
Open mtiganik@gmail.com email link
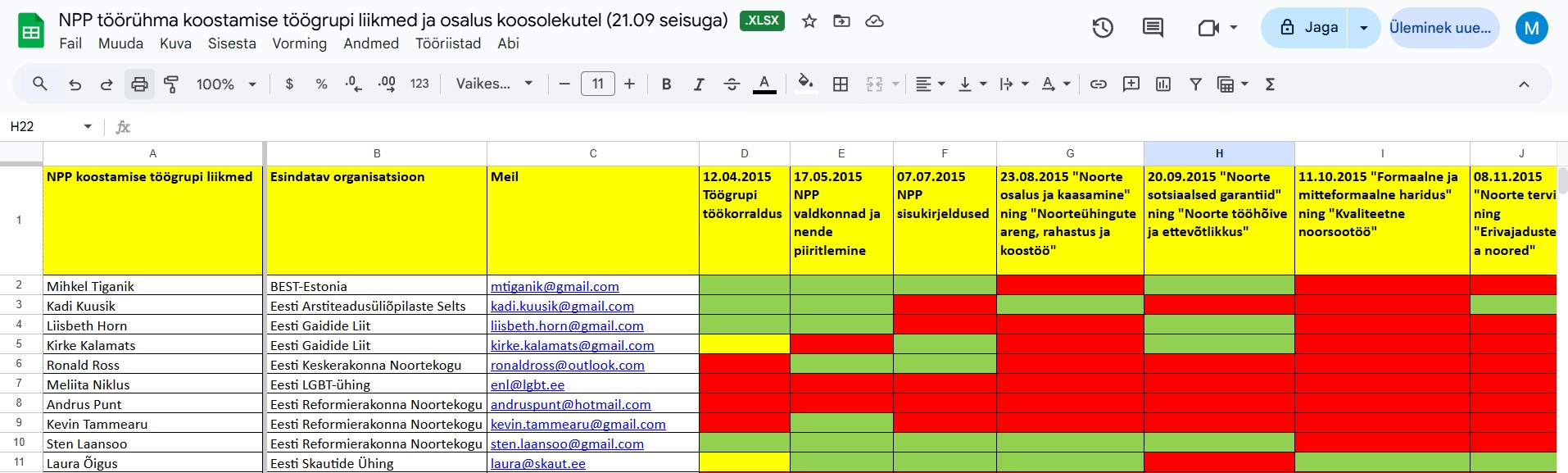555,286
